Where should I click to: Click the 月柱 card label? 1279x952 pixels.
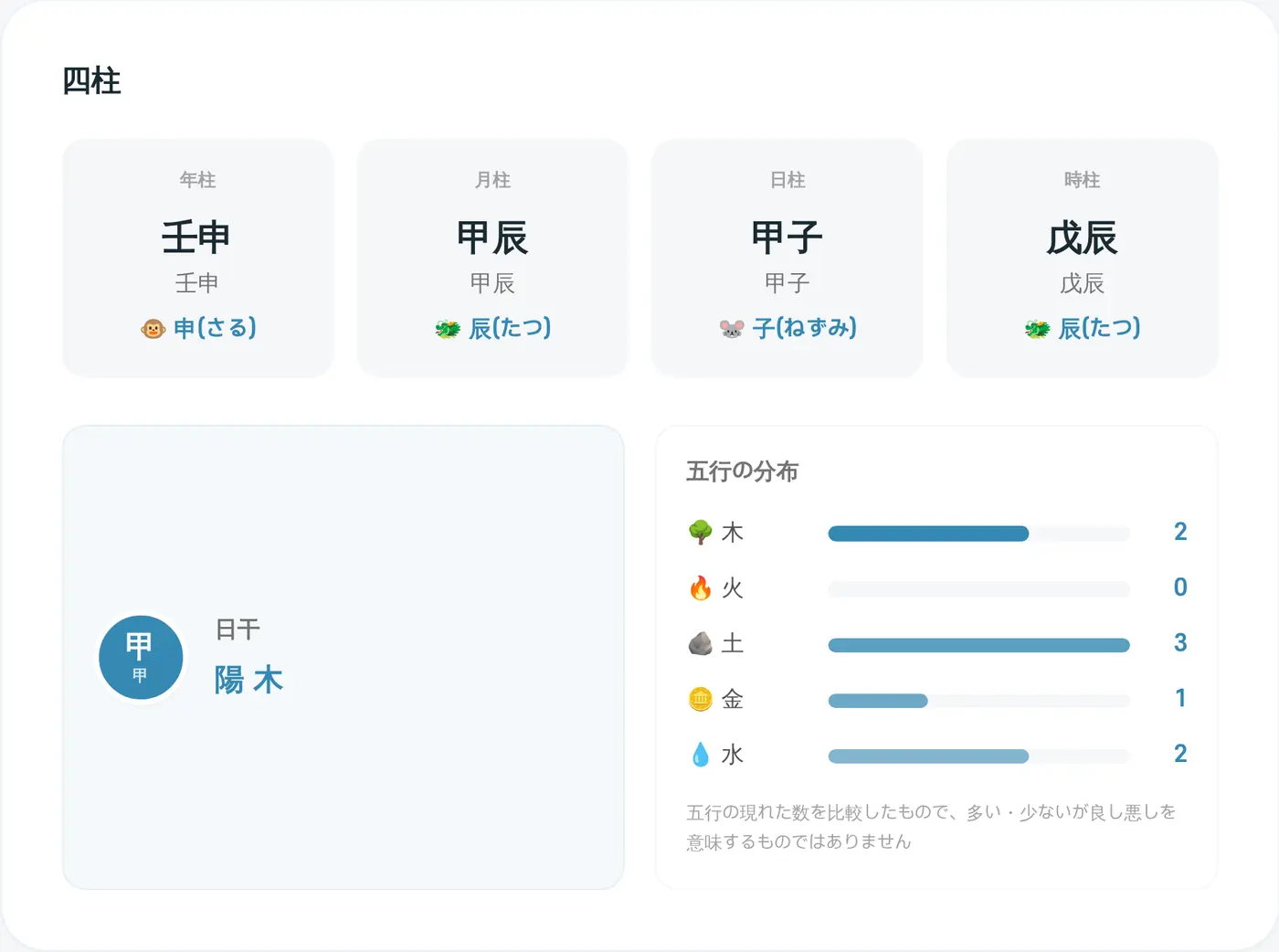click(x=492, y=180)
